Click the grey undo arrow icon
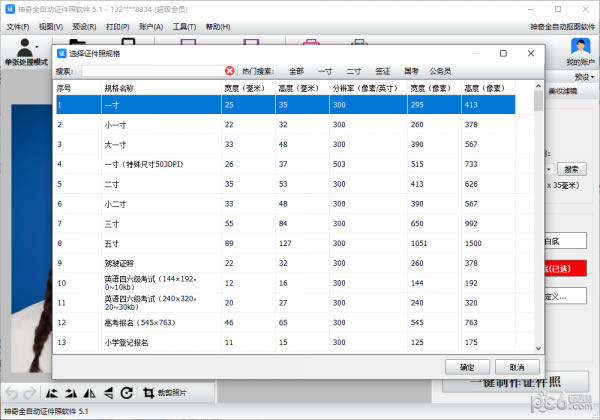600x420 pixels. pyautogui.click(x=11, y=393)
